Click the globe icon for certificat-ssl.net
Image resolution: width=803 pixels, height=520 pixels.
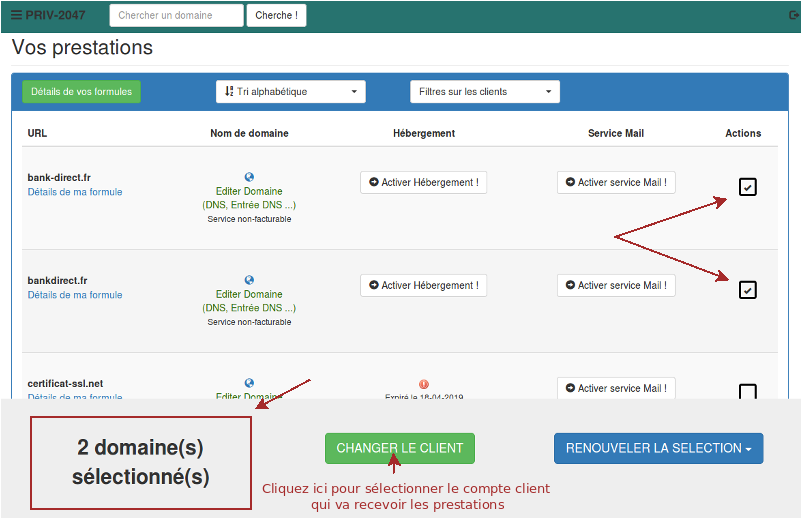pos(249,383)
